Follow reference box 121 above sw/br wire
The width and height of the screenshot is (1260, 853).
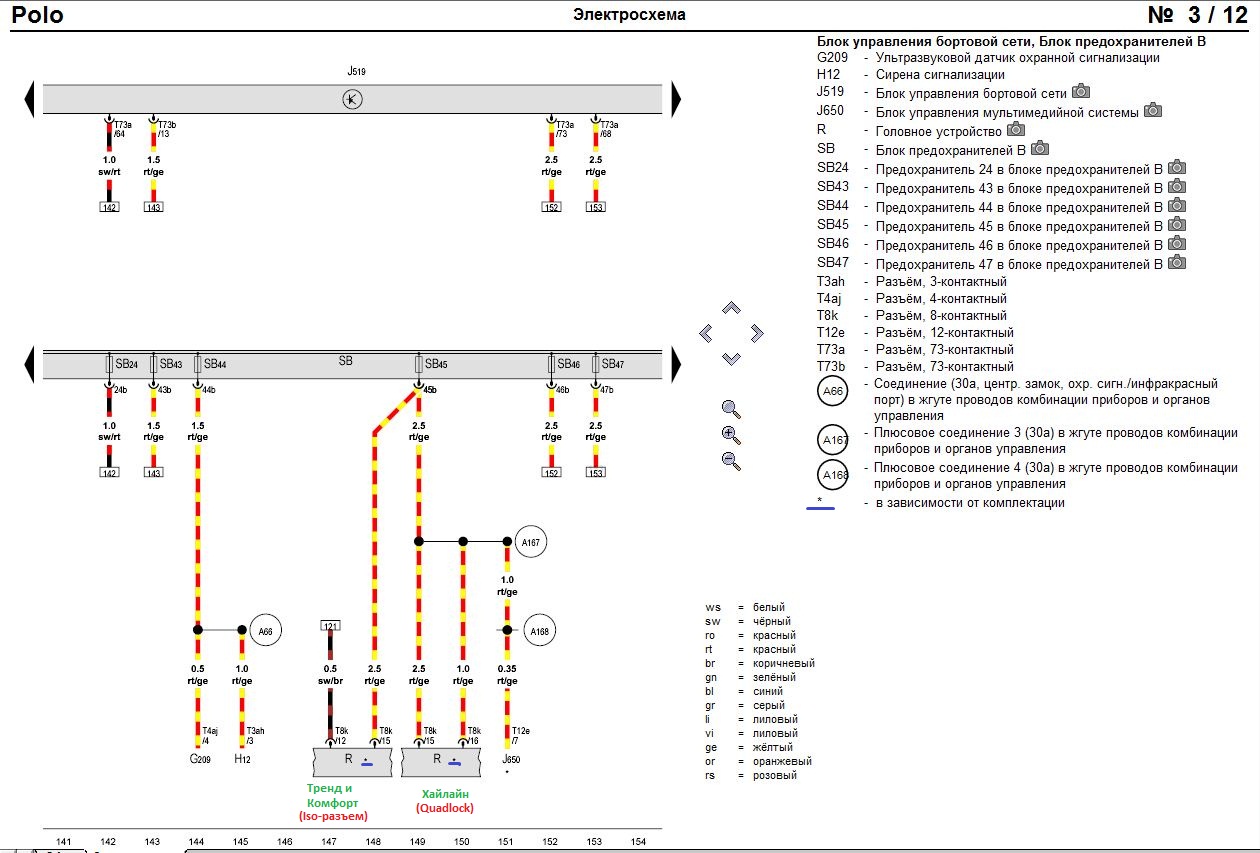330,626
